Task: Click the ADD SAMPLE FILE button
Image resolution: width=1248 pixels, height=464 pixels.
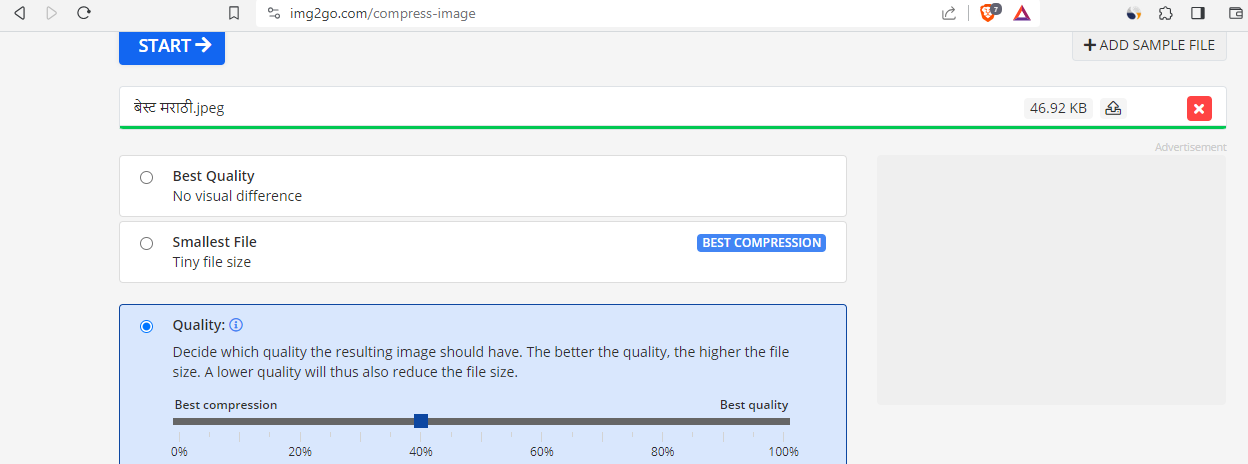Action: click(1149, 45)
